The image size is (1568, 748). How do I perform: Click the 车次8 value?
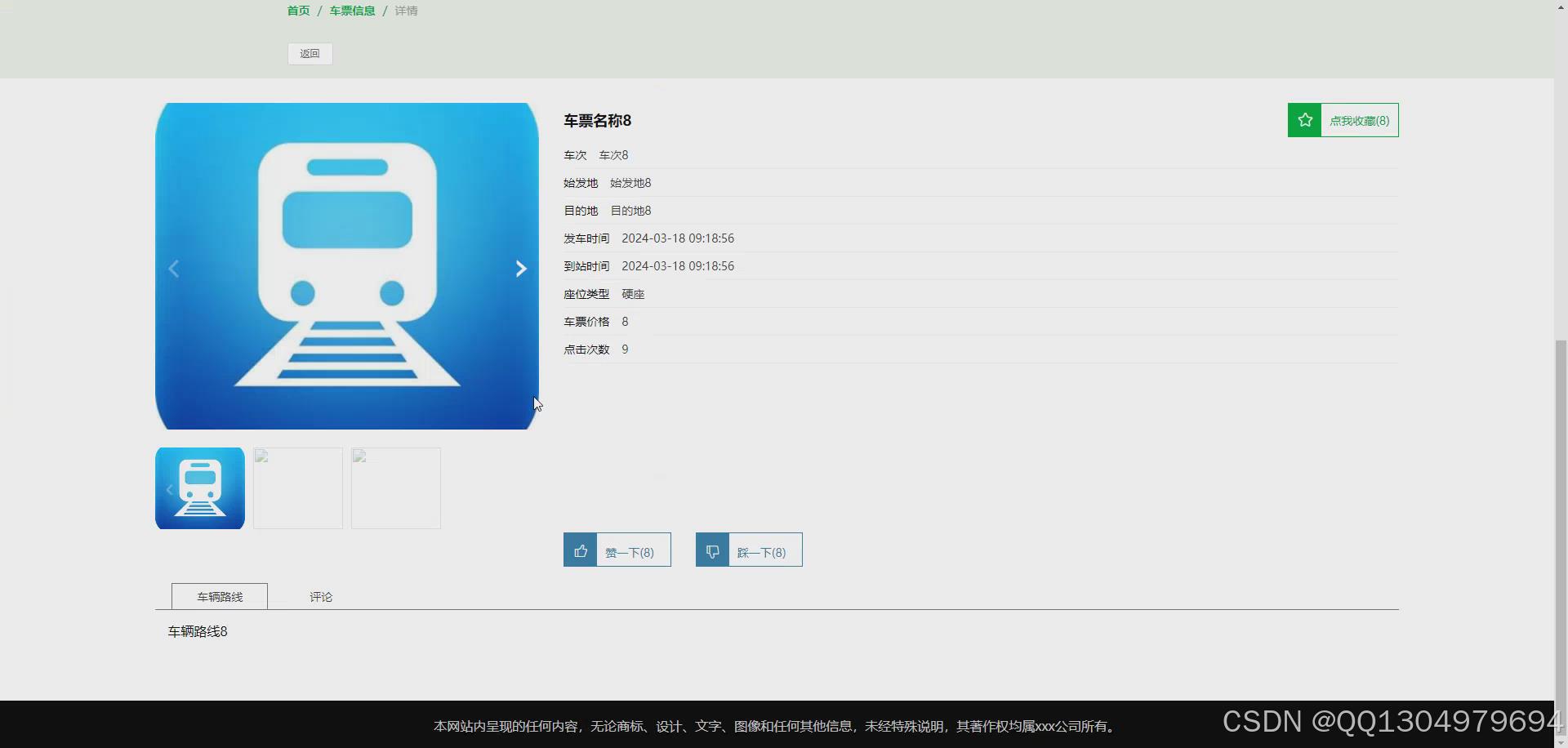point(613,155)
